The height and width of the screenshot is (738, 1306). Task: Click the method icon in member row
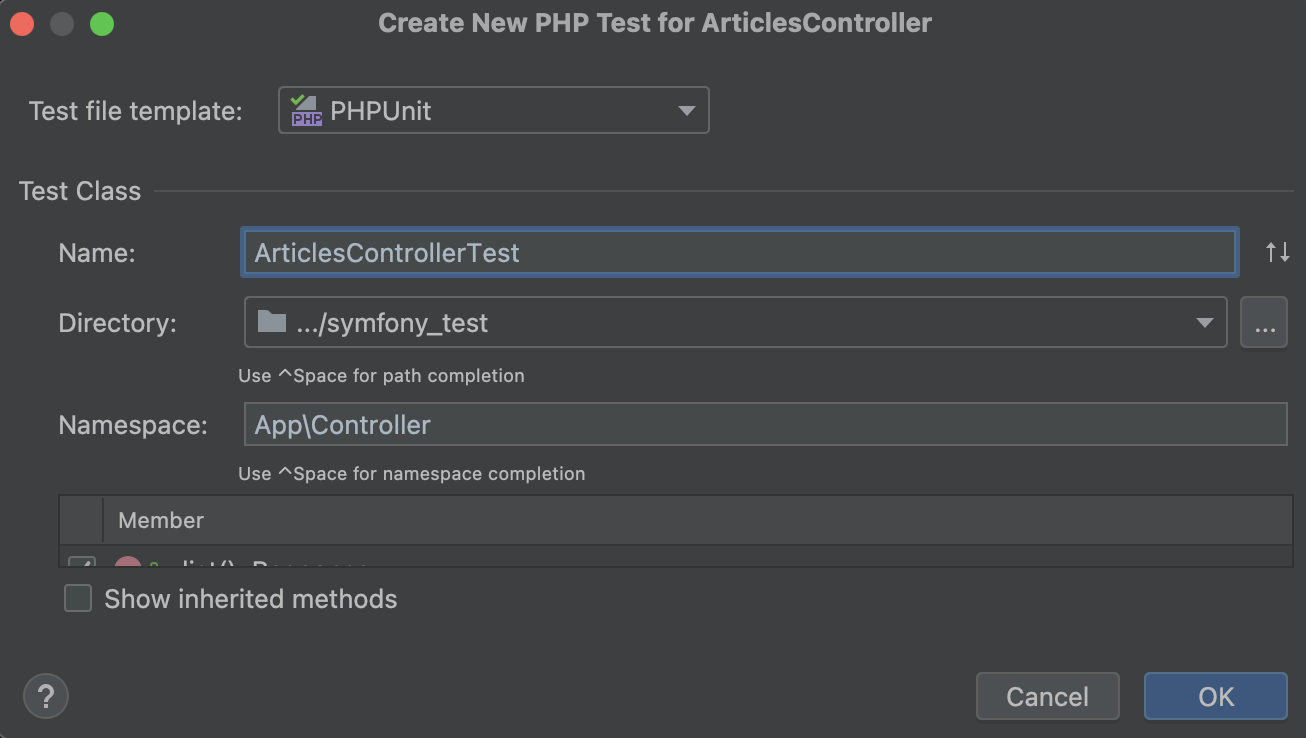[x=127, y=564]
